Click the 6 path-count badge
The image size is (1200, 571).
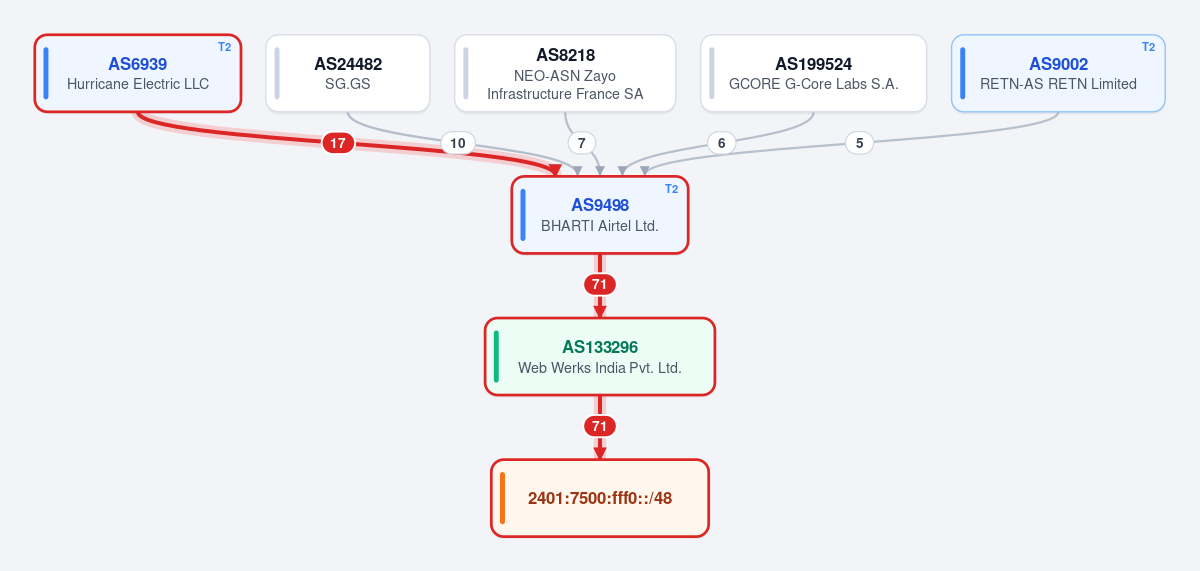click(721, 143)
